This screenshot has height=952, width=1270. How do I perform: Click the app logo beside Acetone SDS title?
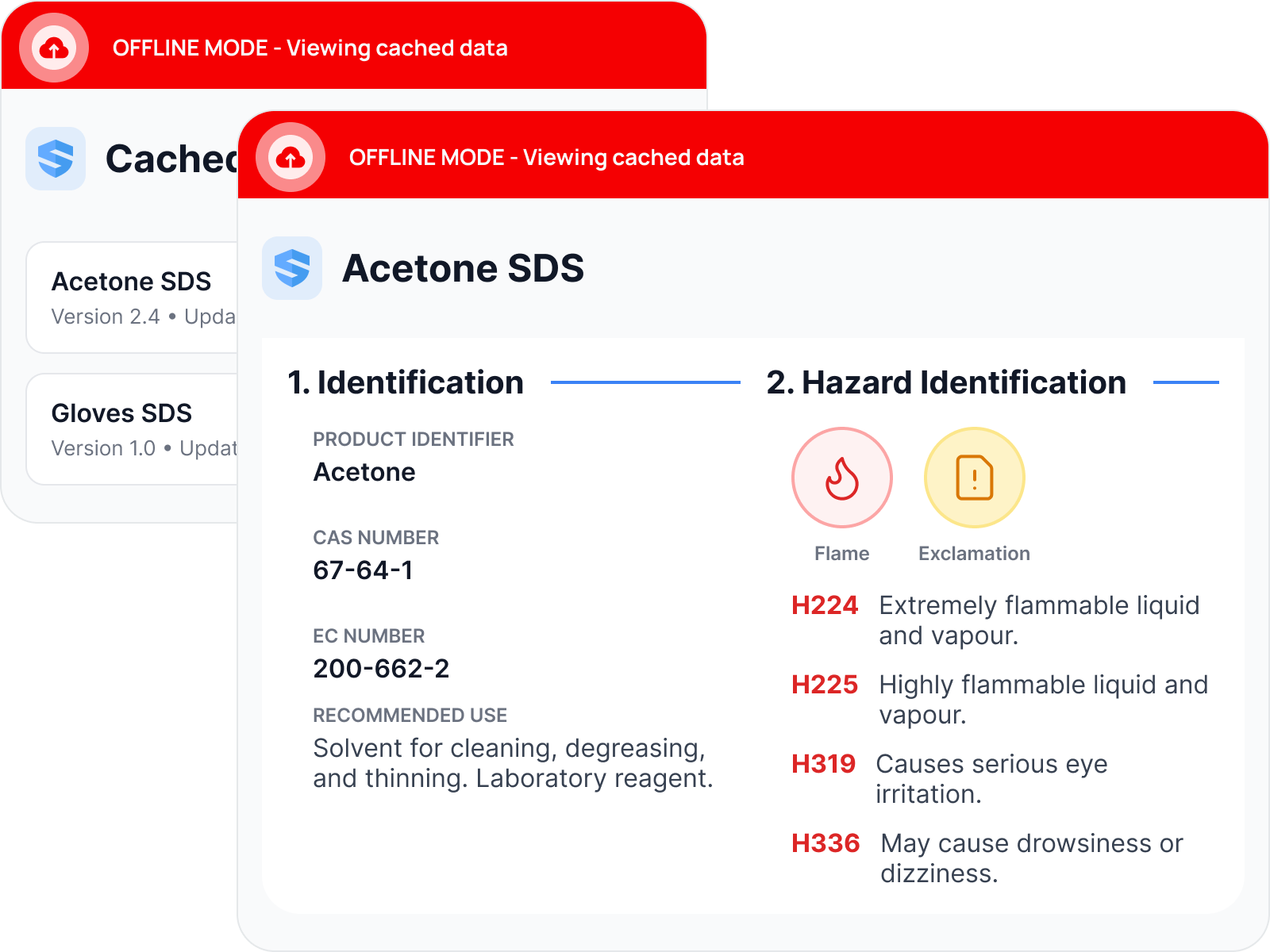click(292, 268)
